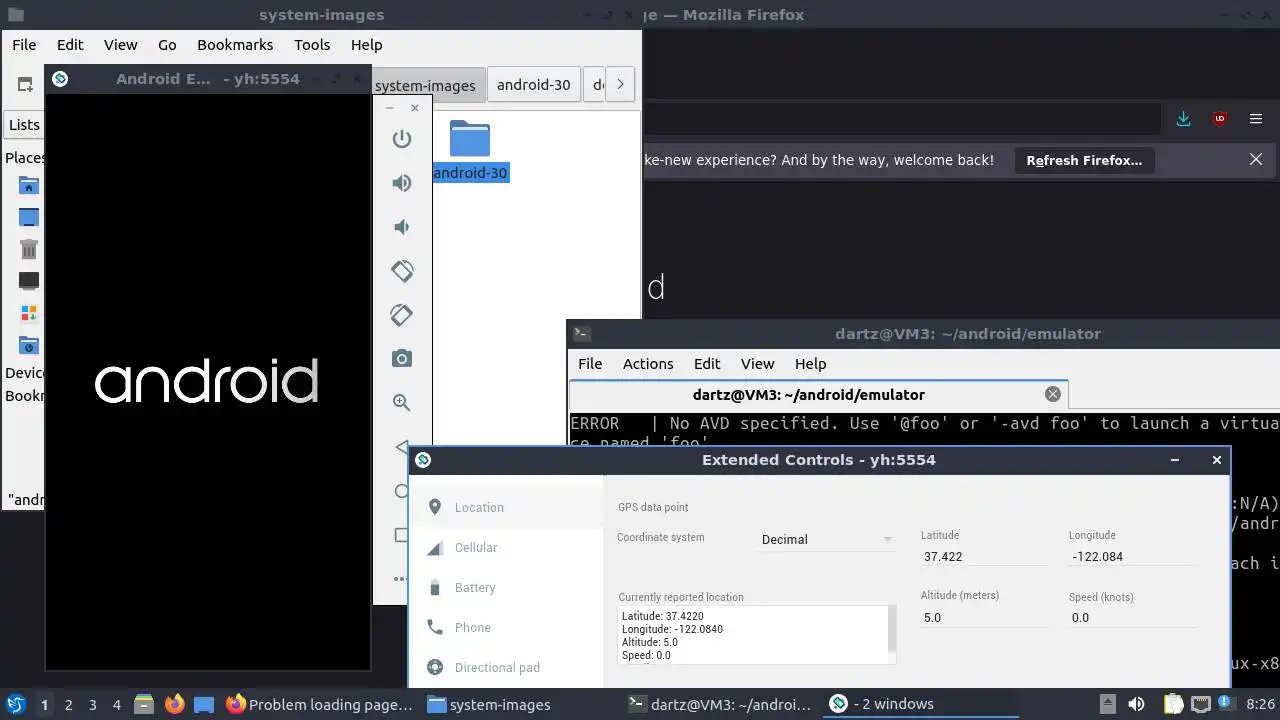This screenshot has height=720, width=1280.
Task: Tap the emulator overview square button
Action: click(x=402, y=535)
